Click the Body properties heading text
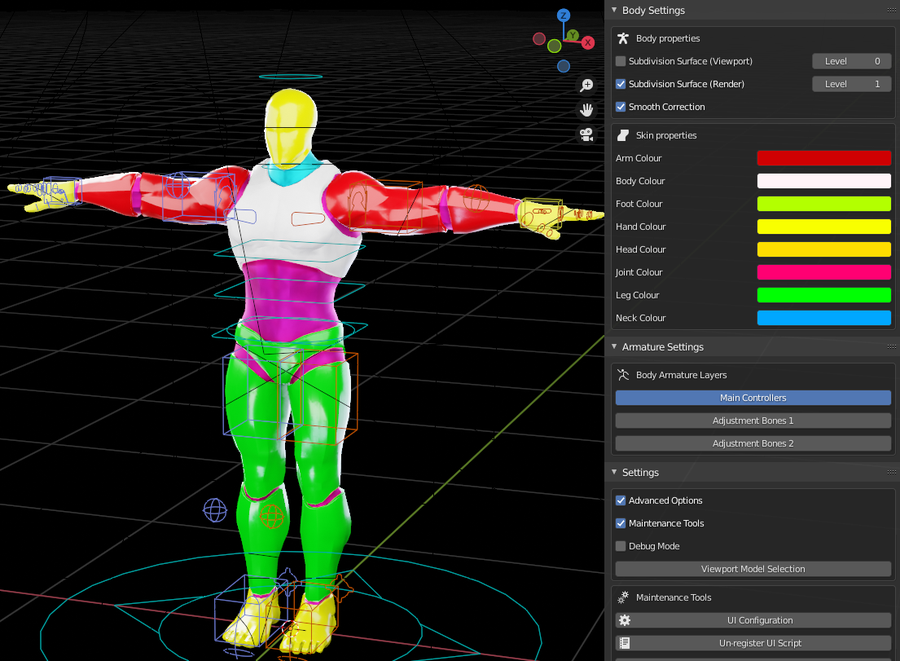This screenshot has width=900, height=661. (668, 38)
